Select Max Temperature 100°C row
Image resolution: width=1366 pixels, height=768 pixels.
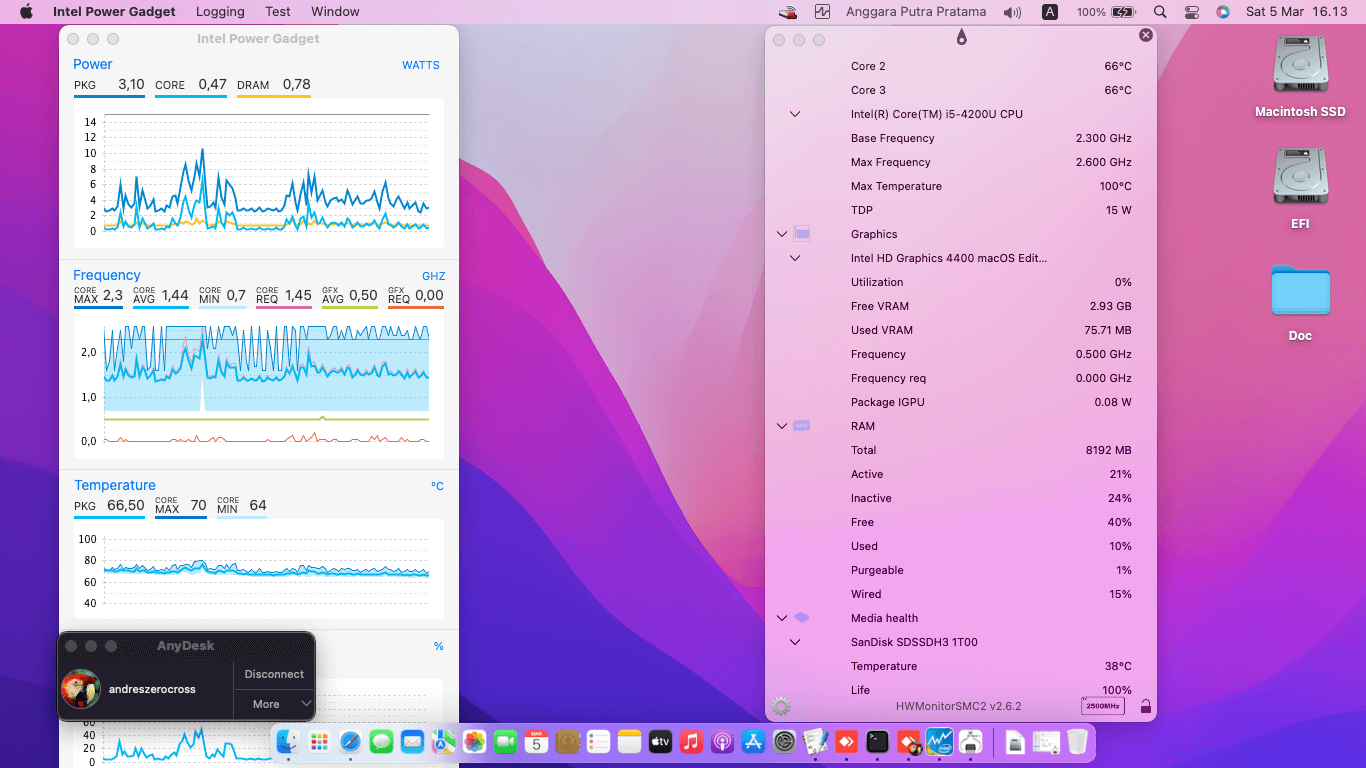pyautogui.click(x=961, y=186)
